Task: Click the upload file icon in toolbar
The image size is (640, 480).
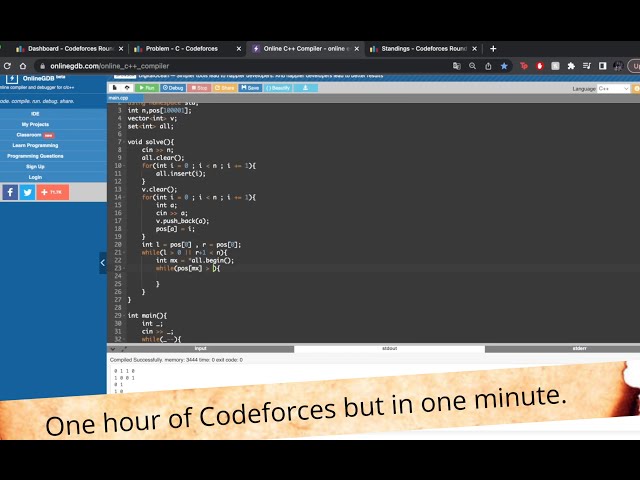Action: [127, 88]
